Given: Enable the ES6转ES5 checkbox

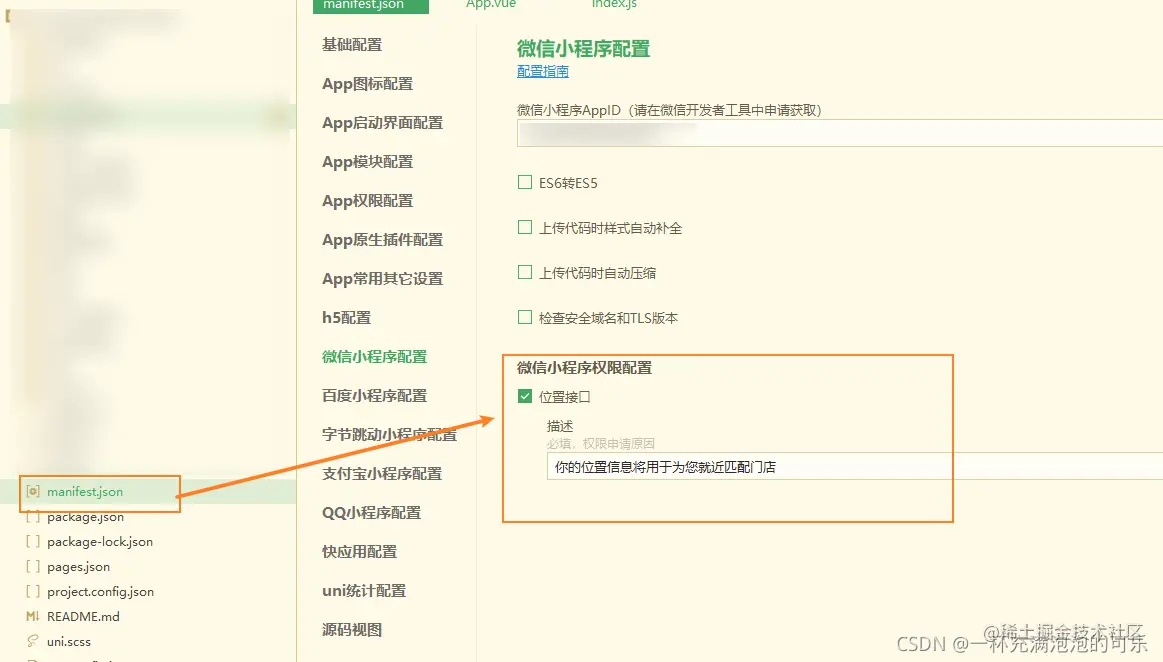Looking at the screenshot, I should (525, 182).
